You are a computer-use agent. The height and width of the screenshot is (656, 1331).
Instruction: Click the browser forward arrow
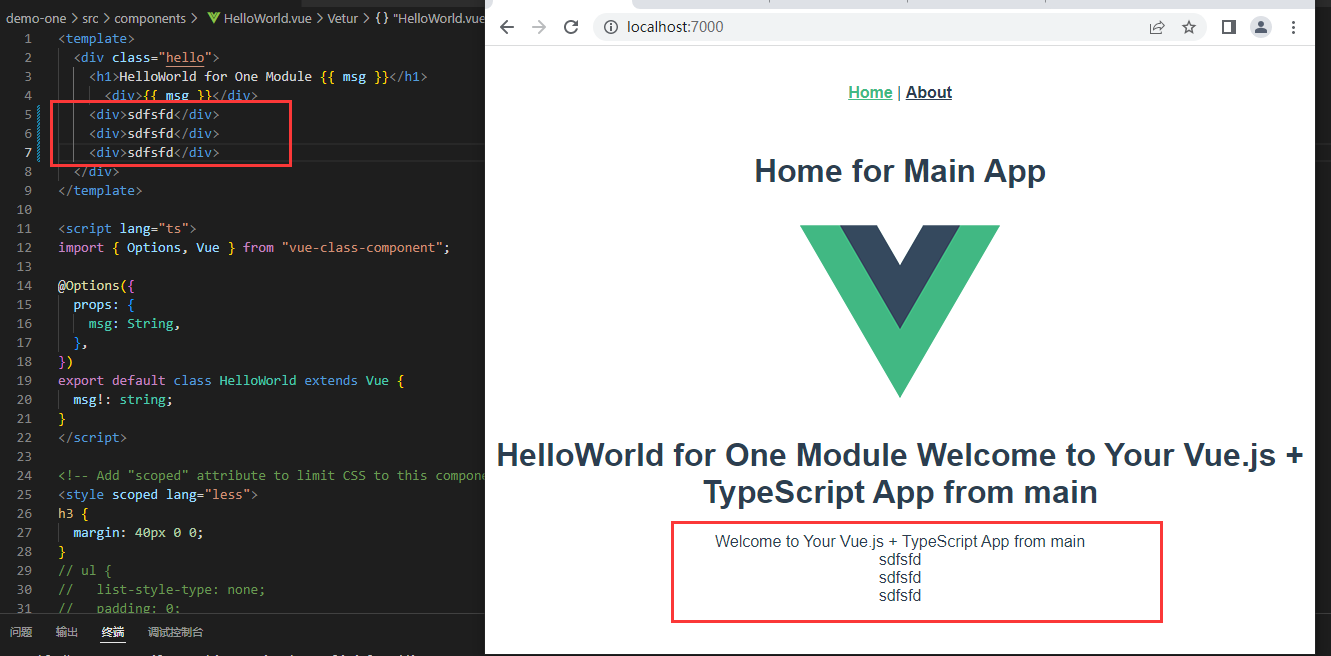(x=539, y=27)
